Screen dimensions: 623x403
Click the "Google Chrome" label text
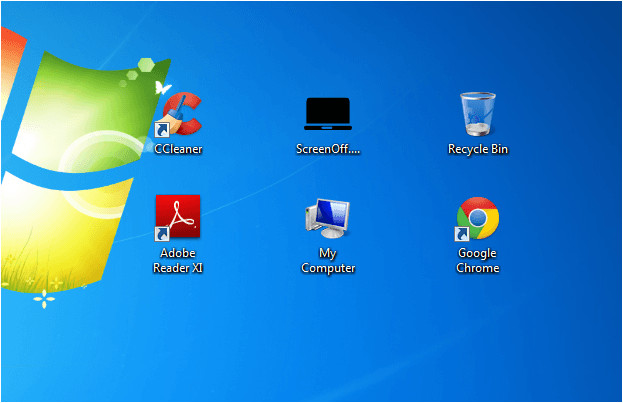(x=477, y=260)
